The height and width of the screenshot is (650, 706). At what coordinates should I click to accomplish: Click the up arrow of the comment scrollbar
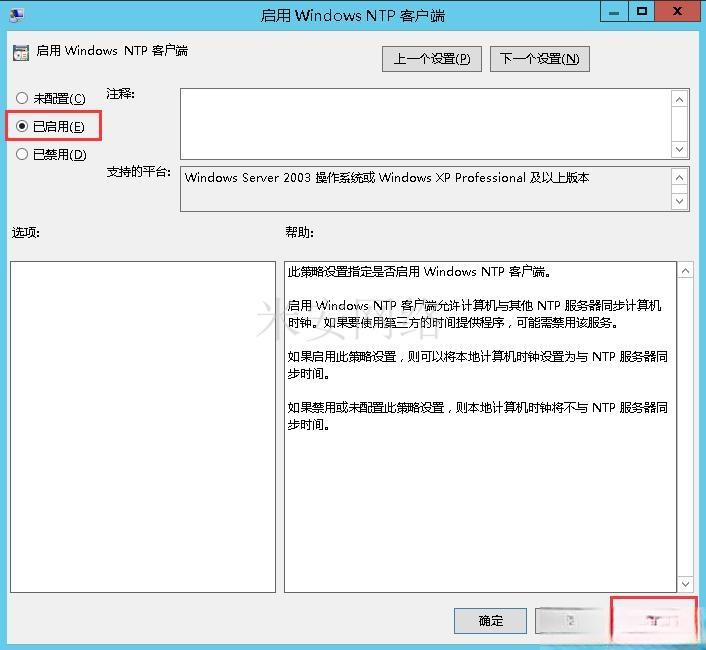point(679,99)
